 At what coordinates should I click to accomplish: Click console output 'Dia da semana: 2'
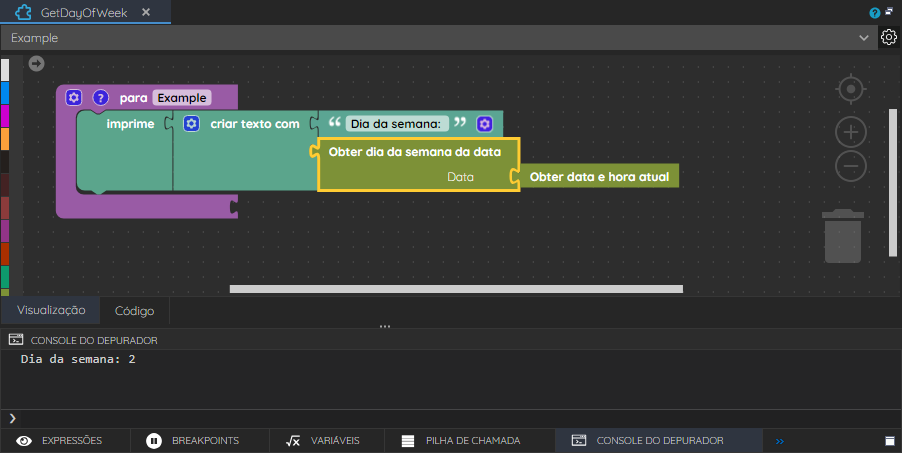[x=78, y=359]
